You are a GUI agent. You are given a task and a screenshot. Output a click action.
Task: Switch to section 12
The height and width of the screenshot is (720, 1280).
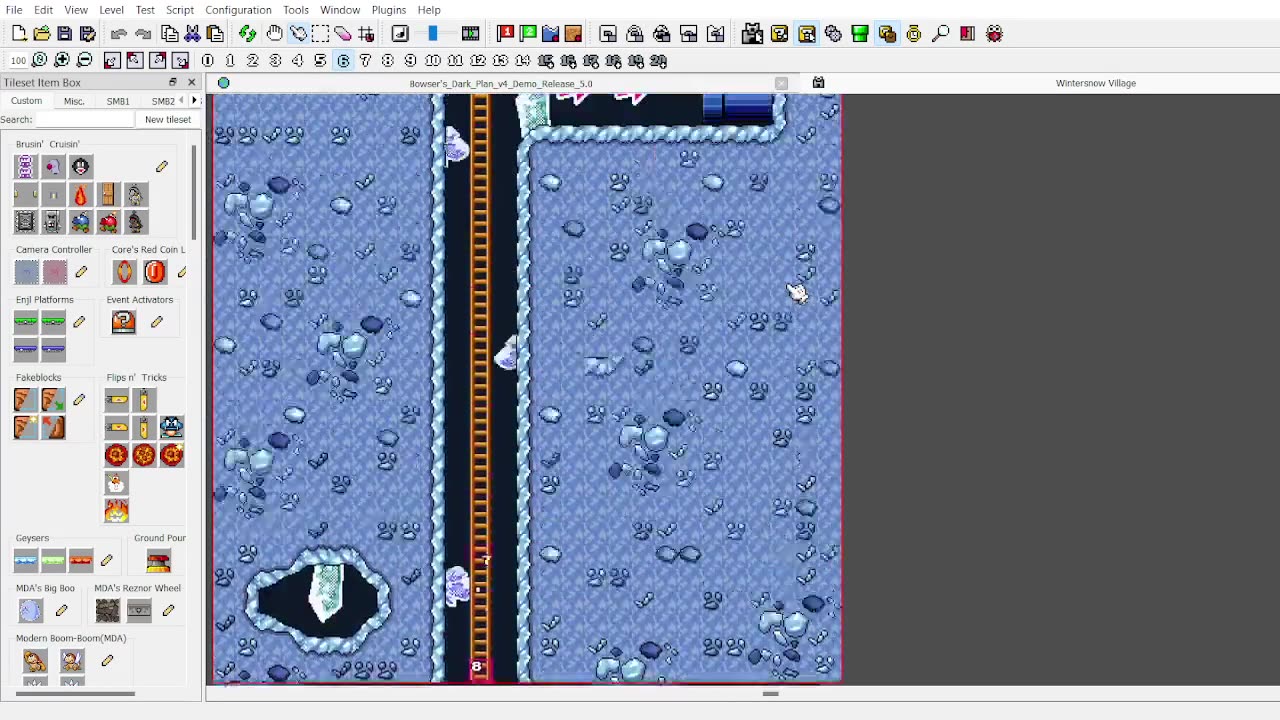point(478,61)
